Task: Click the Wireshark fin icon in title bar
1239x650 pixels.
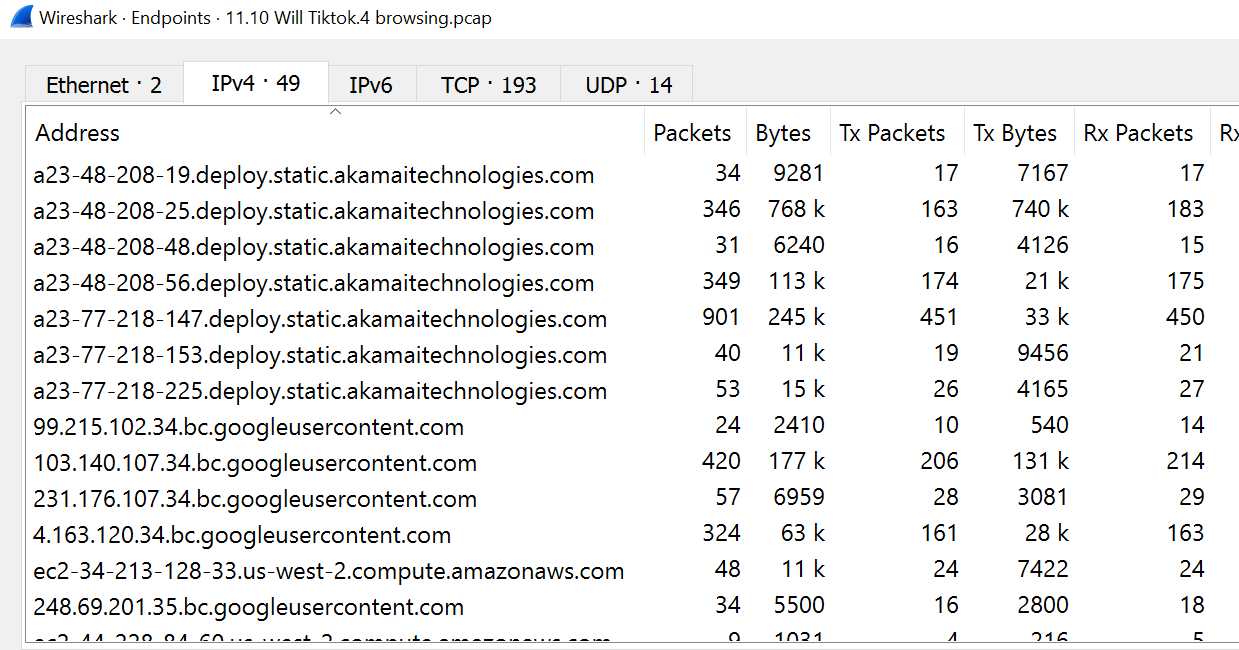Action: 19,17
